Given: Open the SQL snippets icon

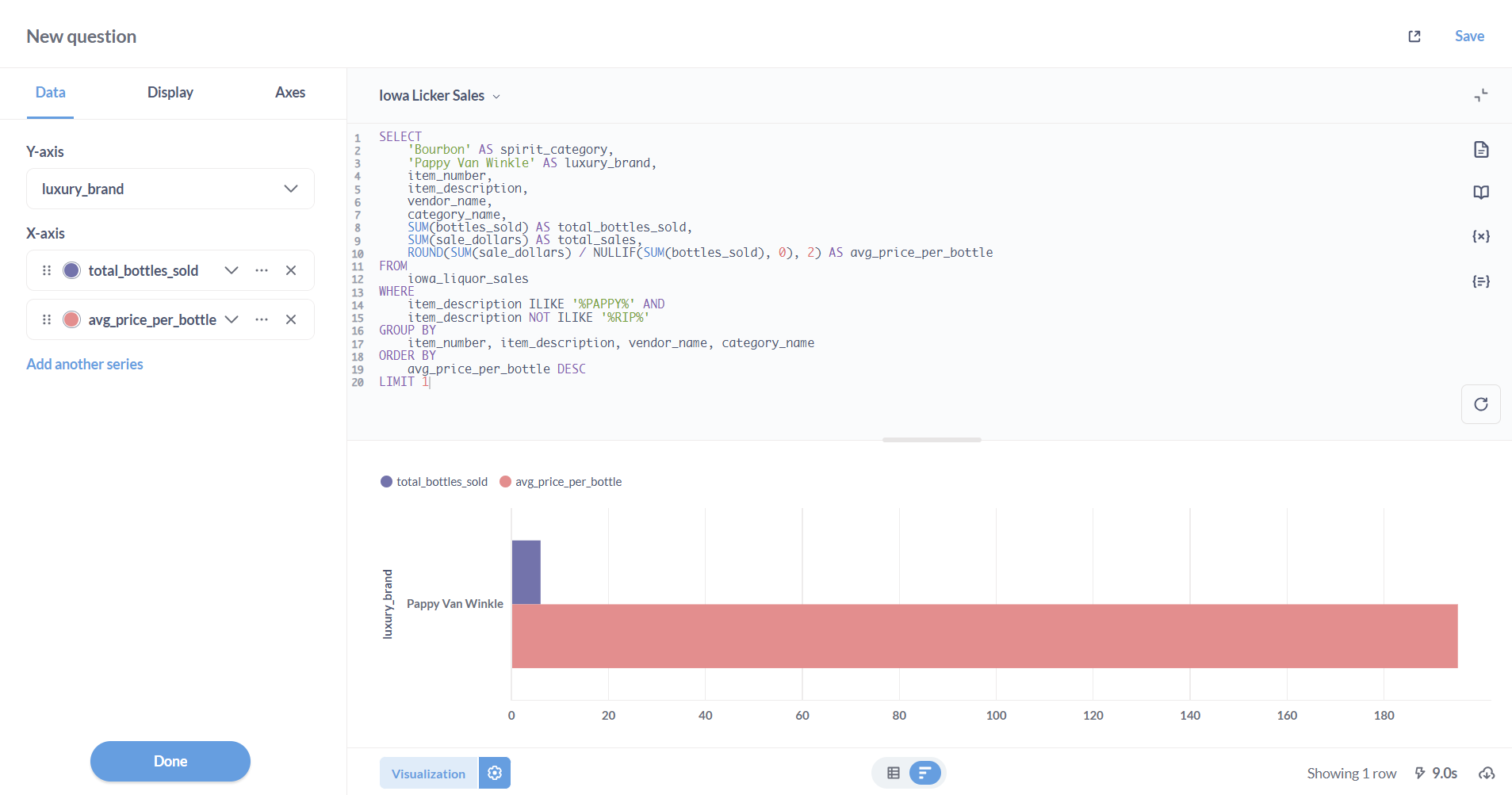Looking at the screenshot, I should pyautogui.click(x=1480, y=281).
